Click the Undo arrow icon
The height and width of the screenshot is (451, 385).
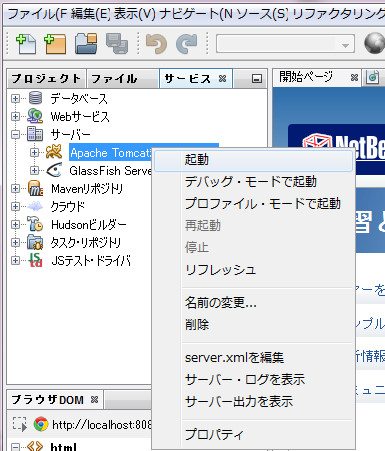point(156,44)
